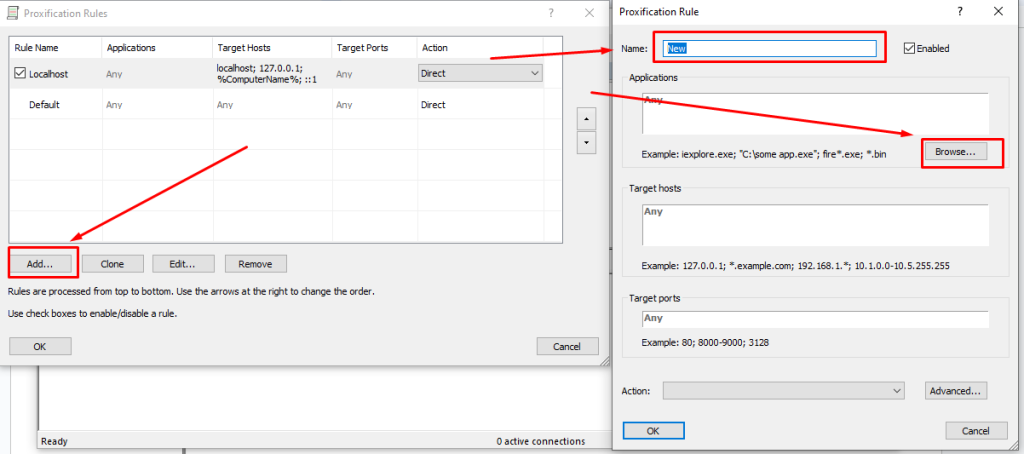This screenshot has height=454, width=1024.
Task: Click the Clone button
Action: click(112, 264)
